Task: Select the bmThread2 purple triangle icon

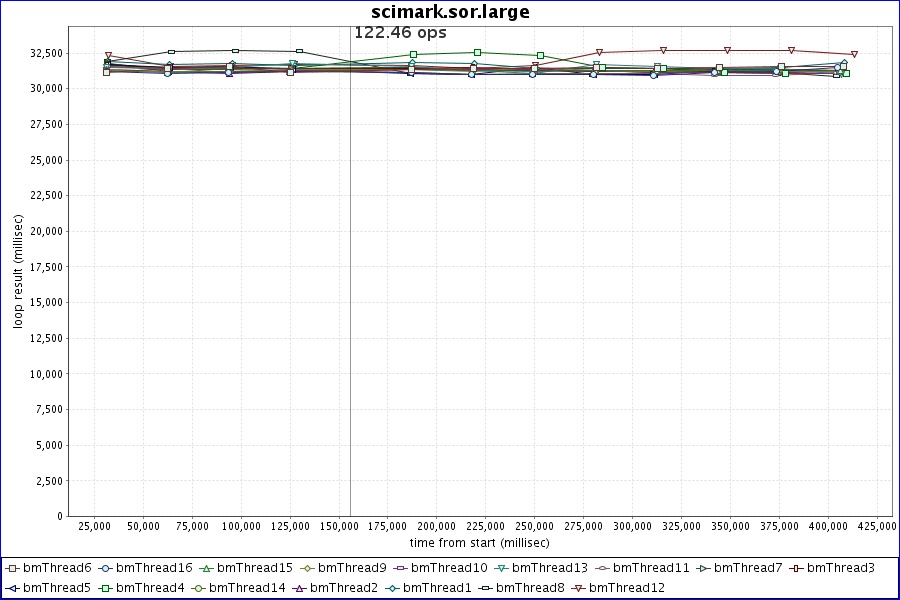Action: pyautogui.click(x=299, y=588)
